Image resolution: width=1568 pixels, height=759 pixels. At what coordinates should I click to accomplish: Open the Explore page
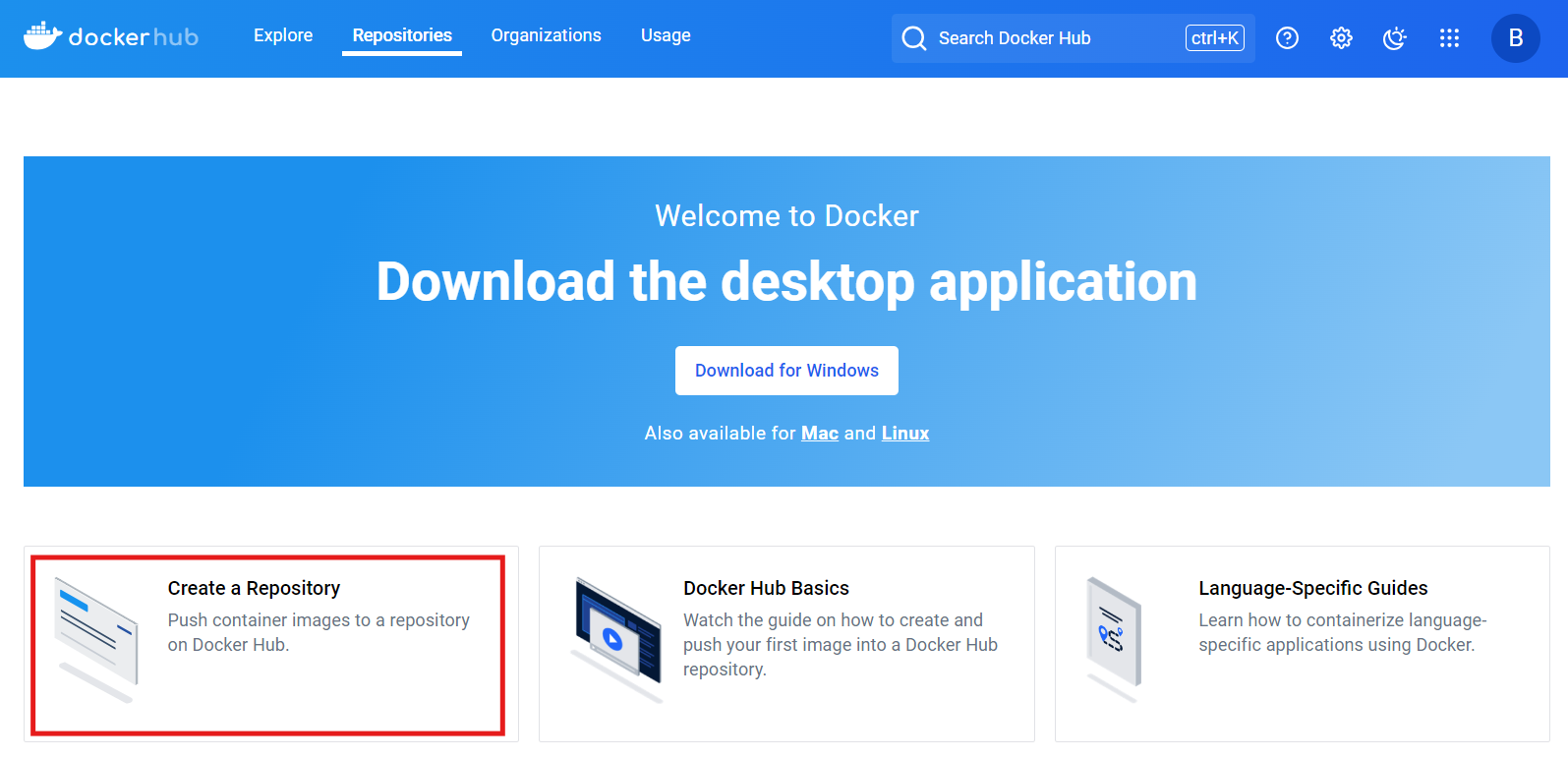(283, 35)
